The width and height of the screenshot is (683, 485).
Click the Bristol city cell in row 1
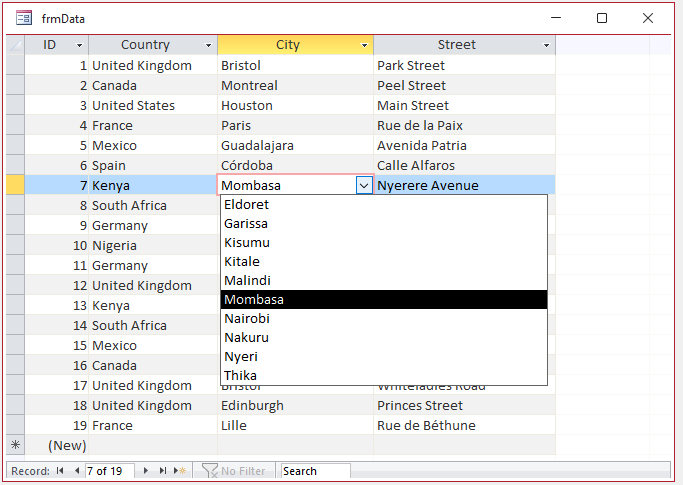[295, 65]
